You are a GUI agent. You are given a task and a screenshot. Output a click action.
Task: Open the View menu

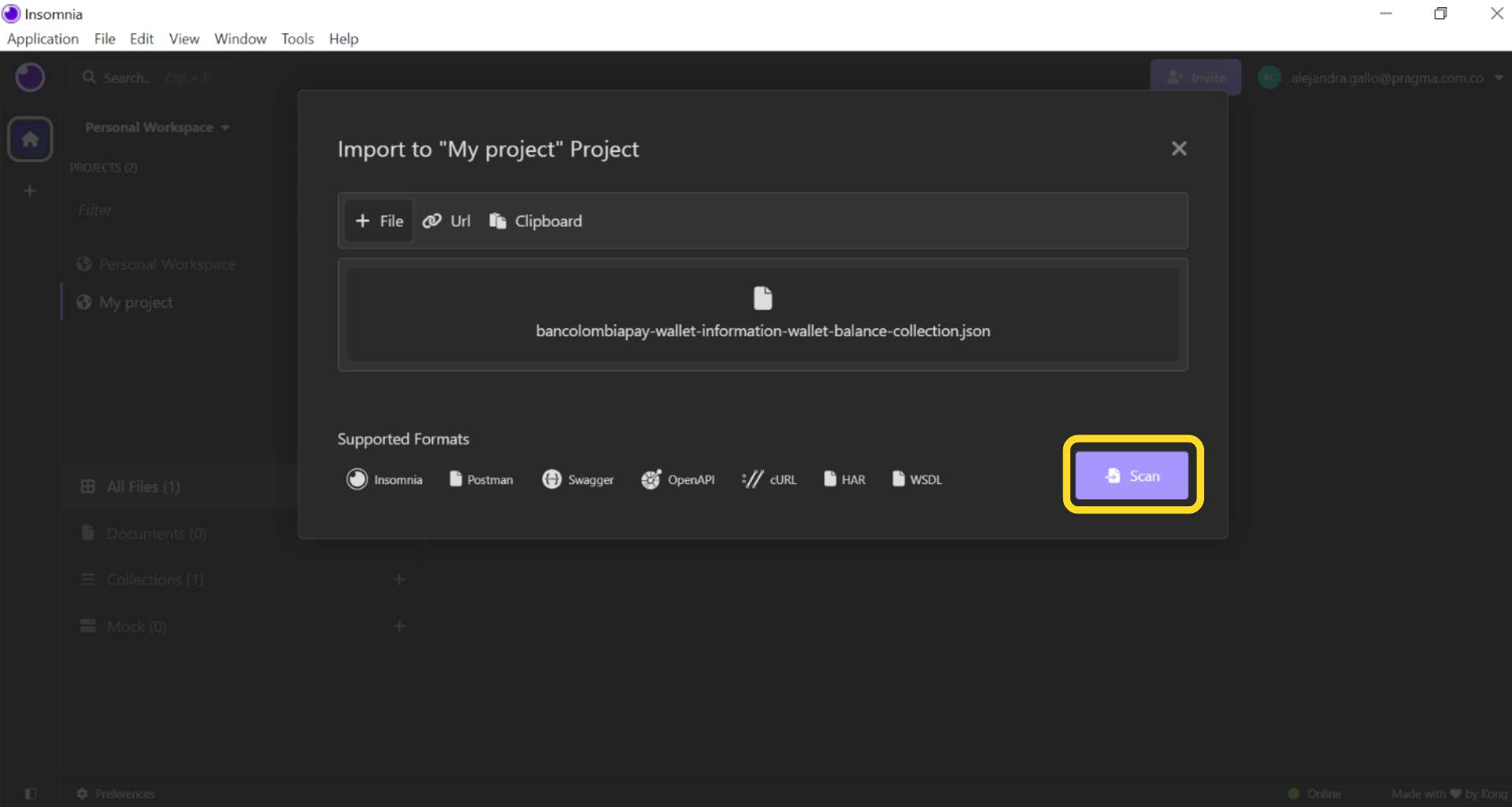click(x=184, y=39)
